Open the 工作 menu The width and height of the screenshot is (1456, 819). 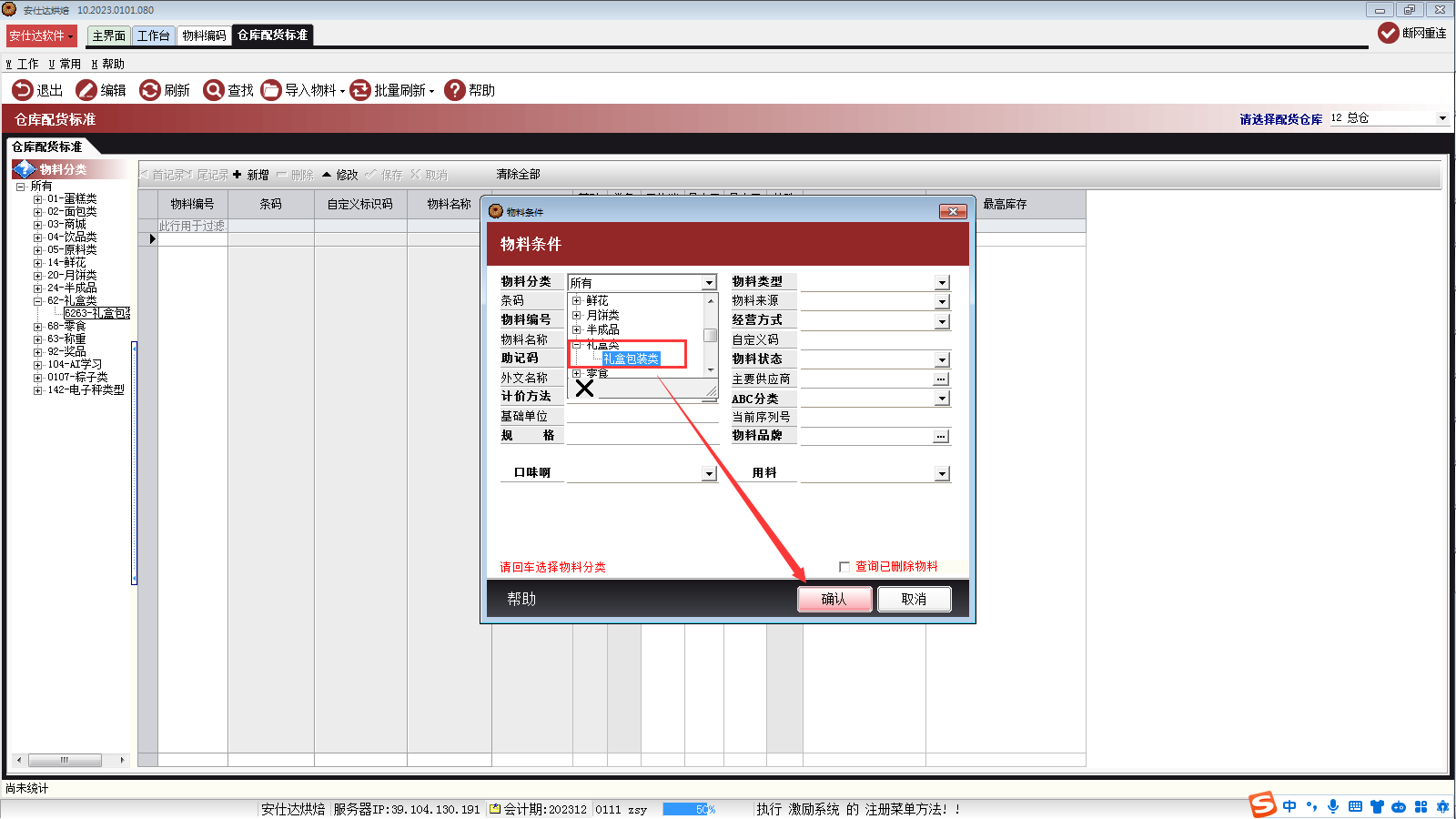23,64
